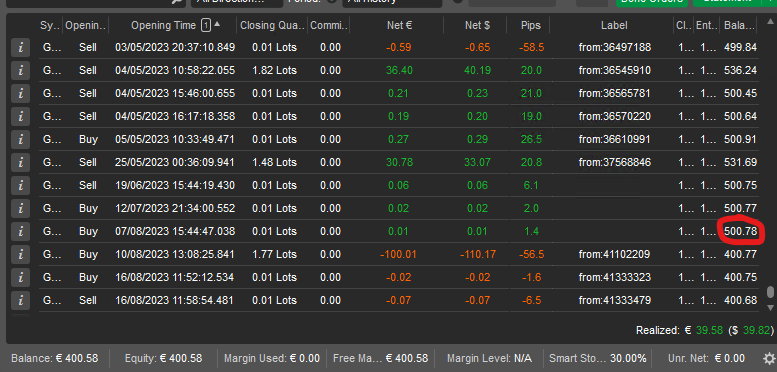Sort by the Pips column header
This screenshot has width=777, height=372.
click(x=531, y=25)
